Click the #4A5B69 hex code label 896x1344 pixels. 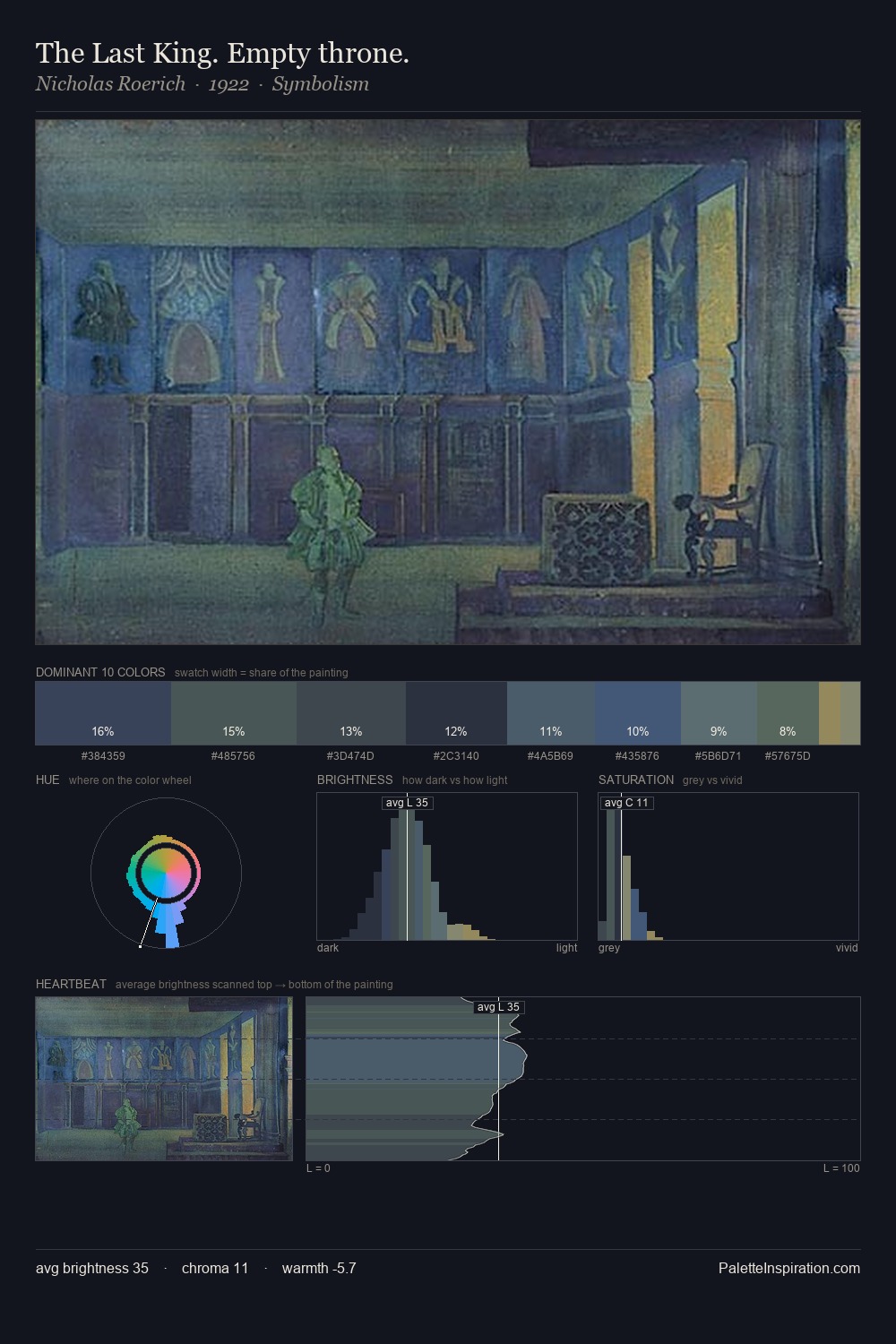point(550,756)
